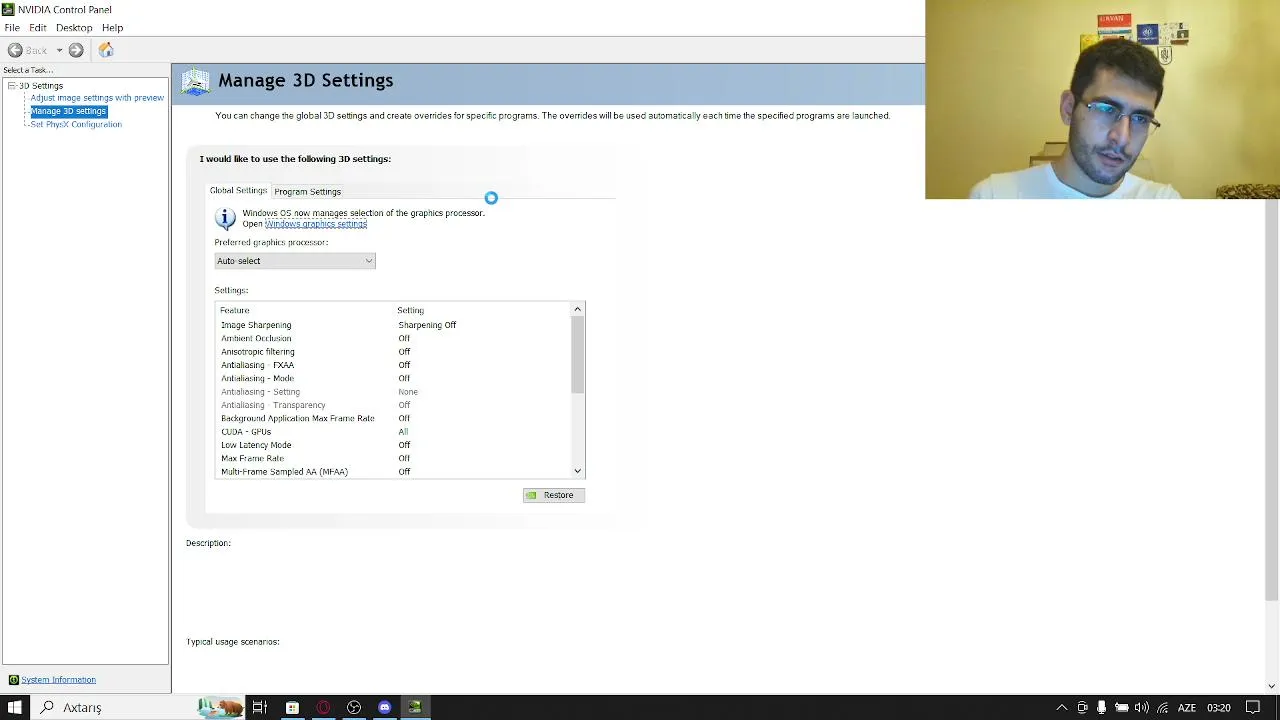Select the Antialiasing - Transparency row
Viewport: 1280px width, 720px height.
click(x=395, y=405)
